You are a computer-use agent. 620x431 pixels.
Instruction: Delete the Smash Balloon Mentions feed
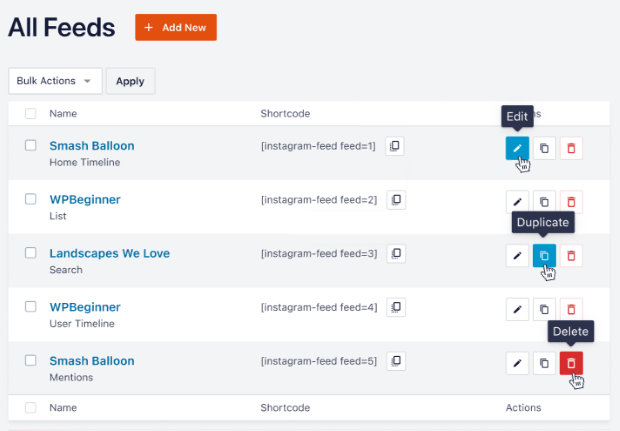571,363
